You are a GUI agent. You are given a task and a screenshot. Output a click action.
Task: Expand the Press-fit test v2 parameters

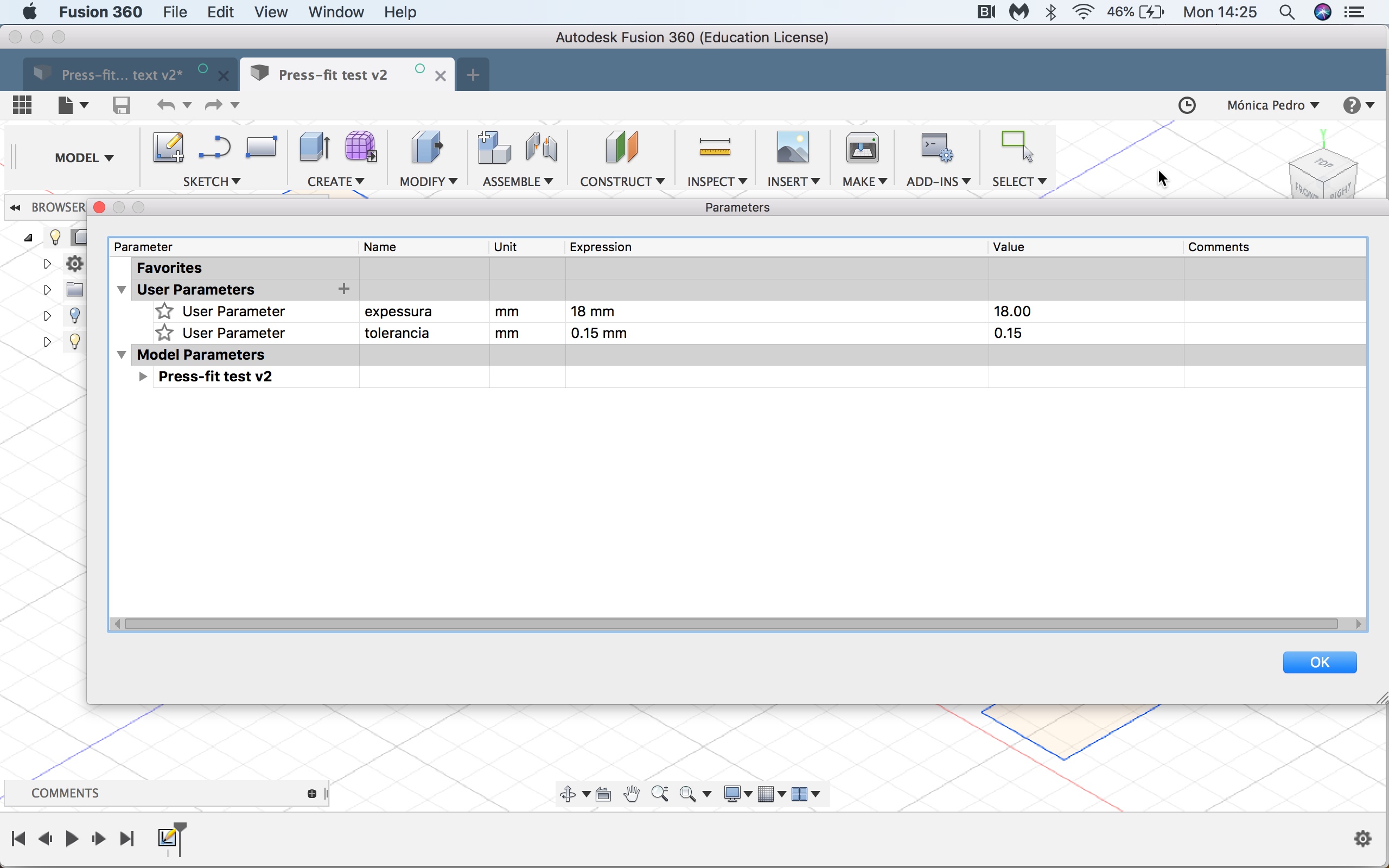tap(143, 376)
